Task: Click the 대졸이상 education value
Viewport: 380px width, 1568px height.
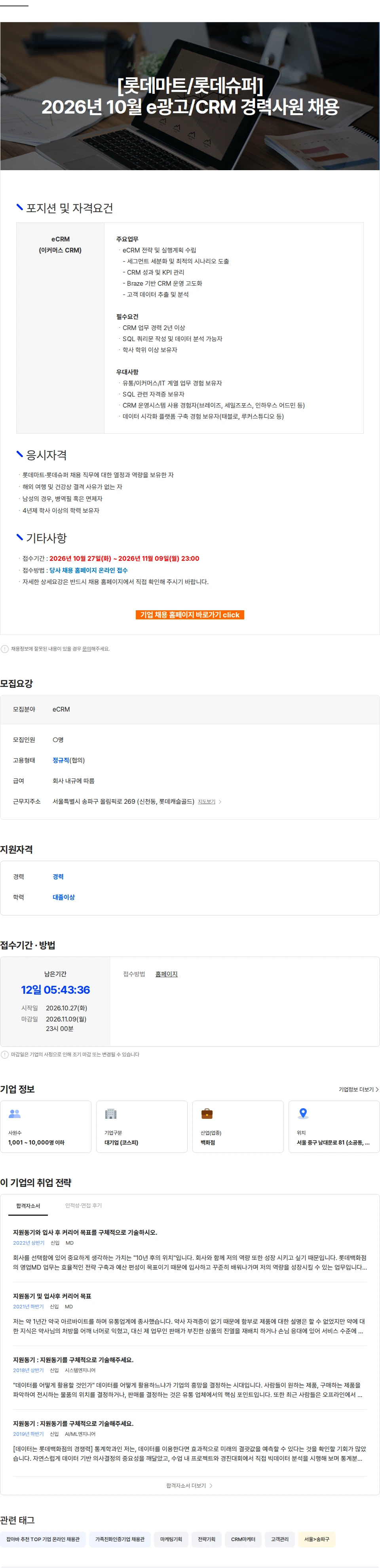Action: 63,897
